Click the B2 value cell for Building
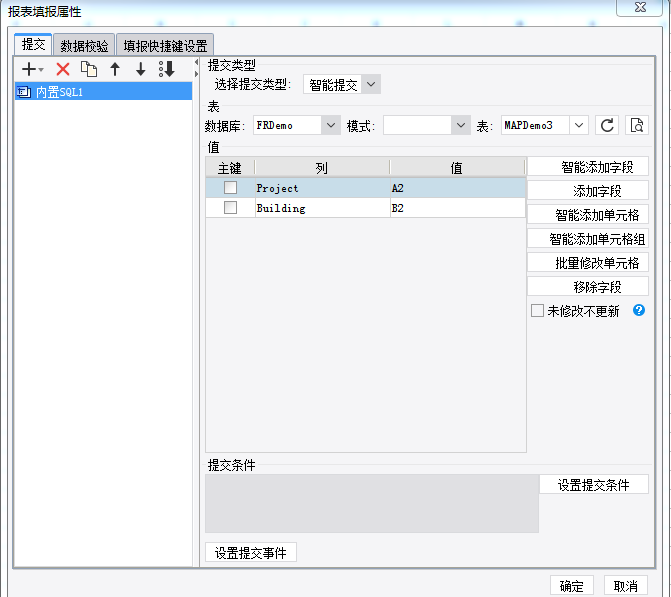 coord(456,208)
